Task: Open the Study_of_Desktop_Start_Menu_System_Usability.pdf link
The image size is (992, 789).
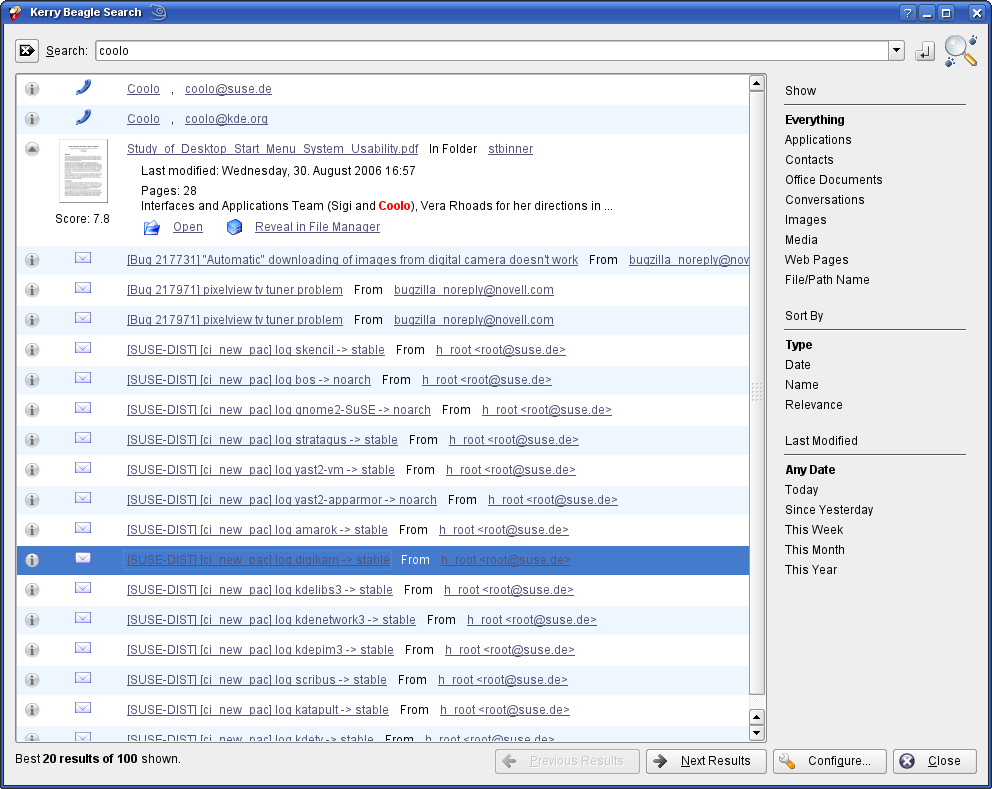Action: click(x=273, y=149)
